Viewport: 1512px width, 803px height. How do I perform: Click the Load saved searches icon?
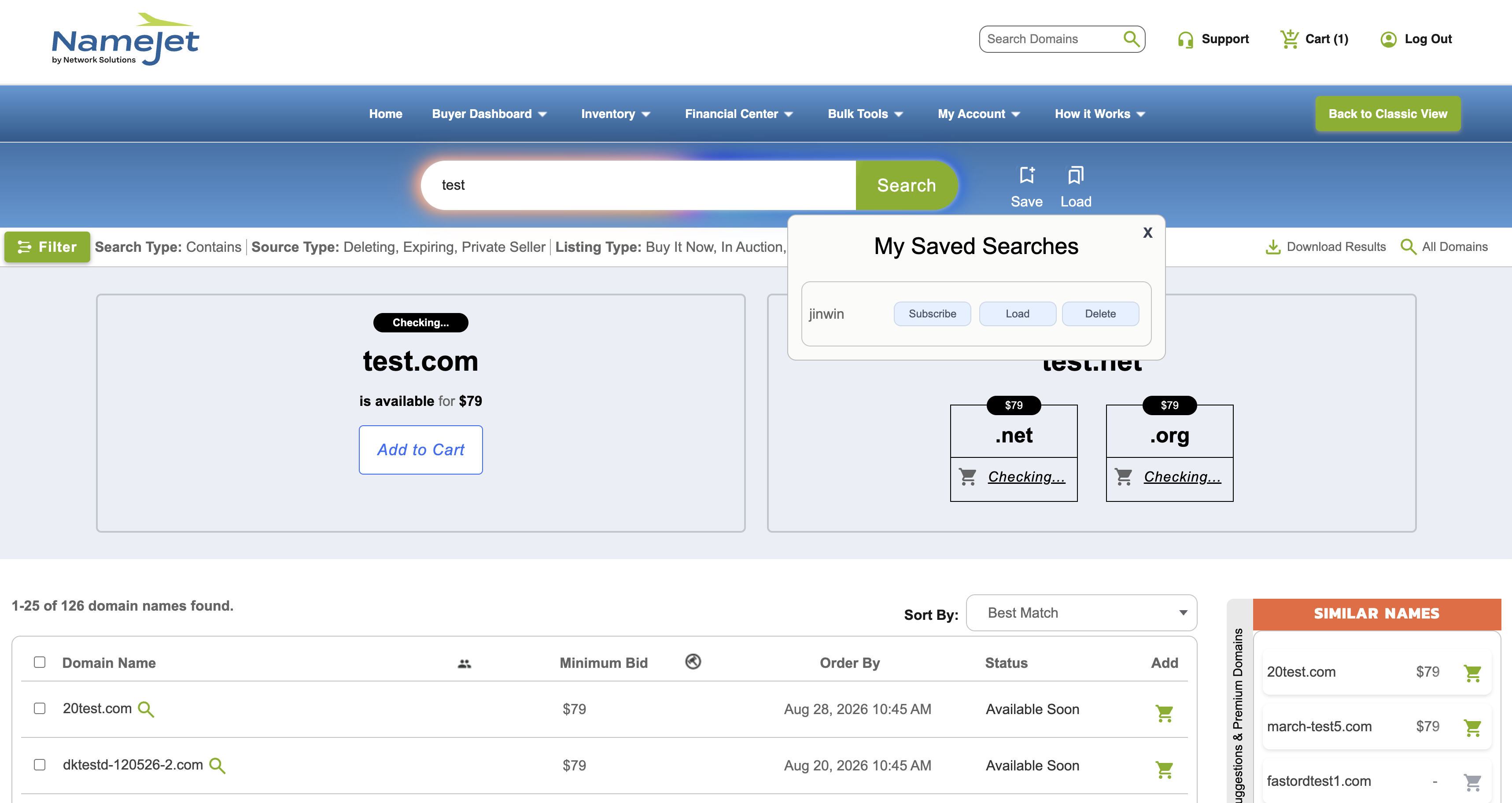tap(1075, 175)
